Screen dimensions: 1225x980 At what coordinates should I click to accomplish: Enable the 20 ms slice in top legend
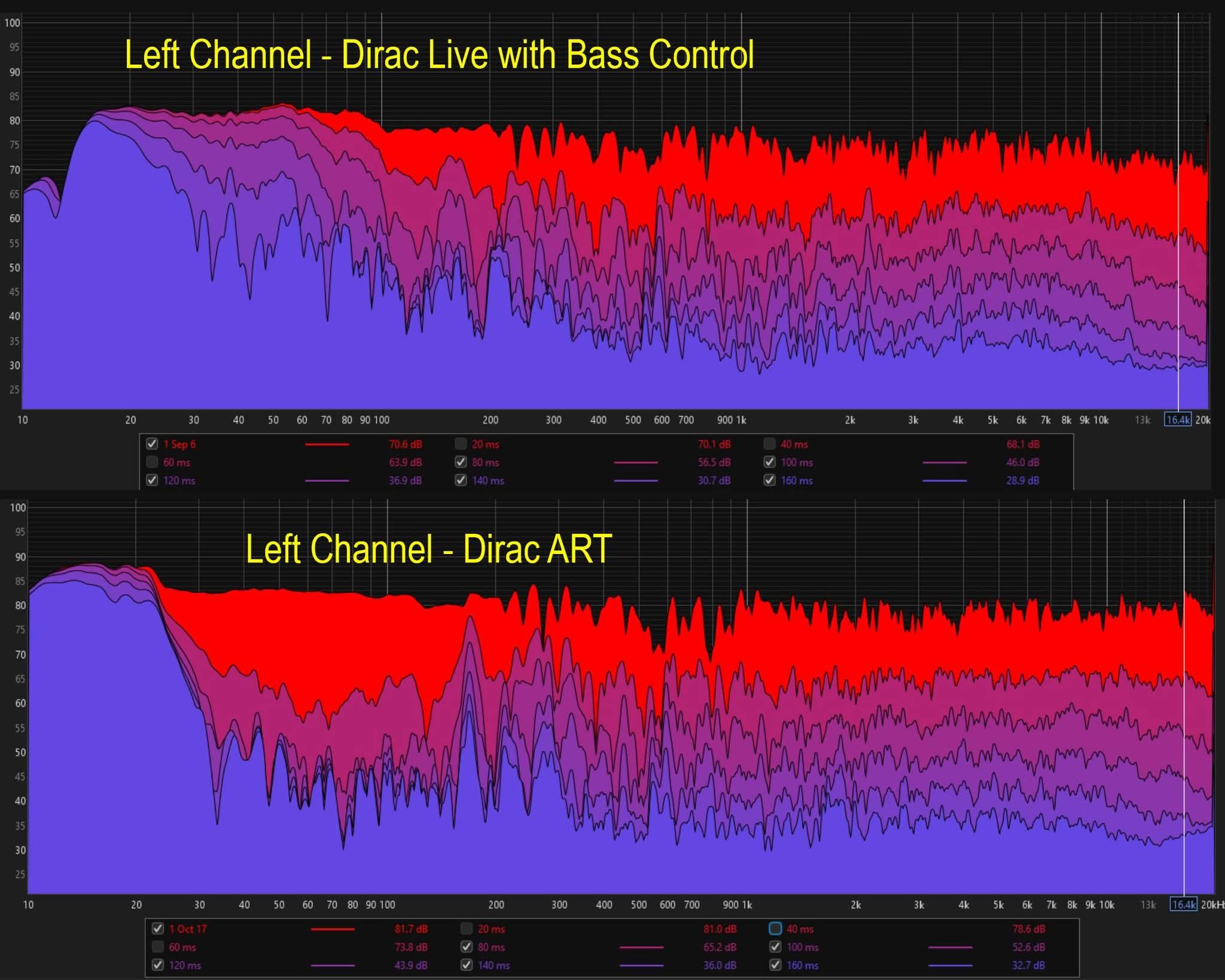(461, 444)
